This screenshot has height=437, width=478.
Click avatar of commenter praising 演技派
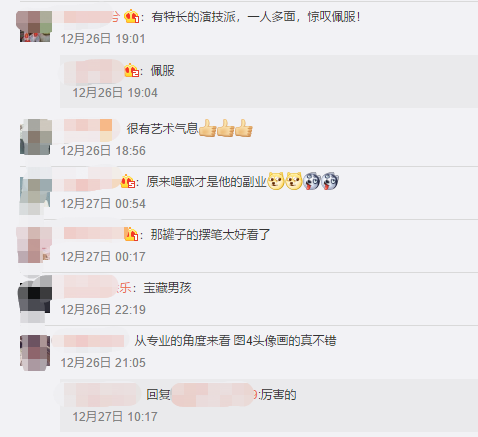[35, 26]
